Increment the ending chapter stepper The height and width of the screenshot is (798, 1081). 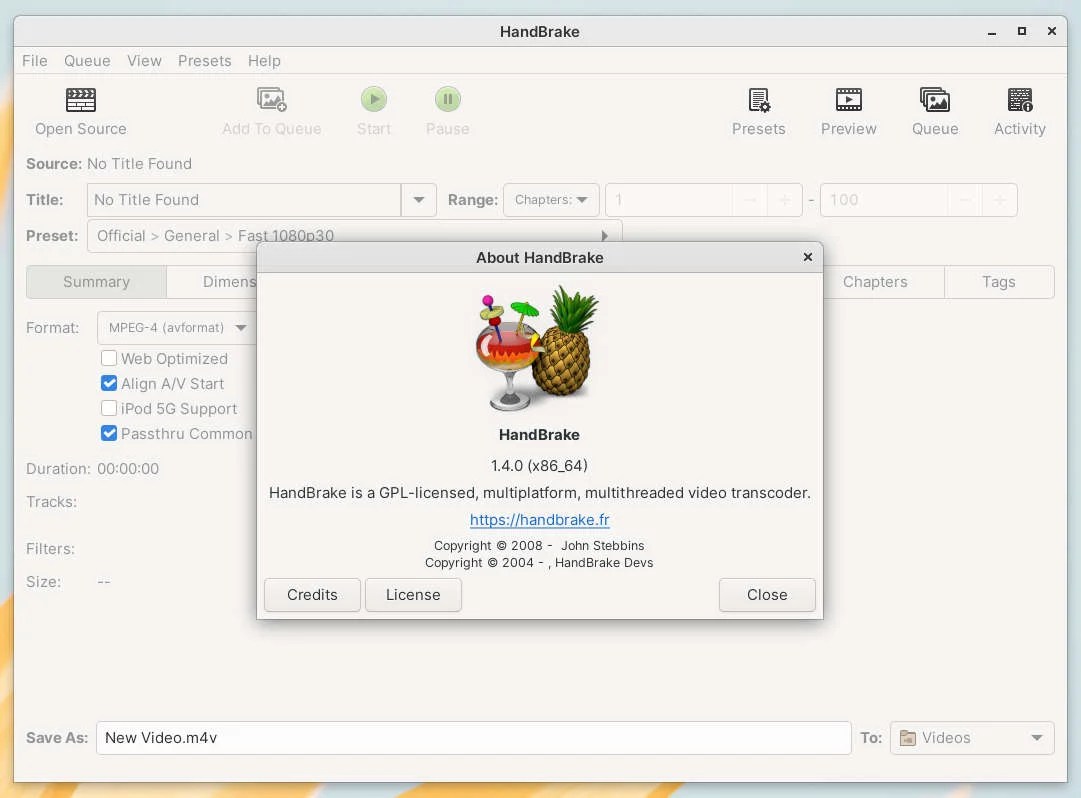1000,200
